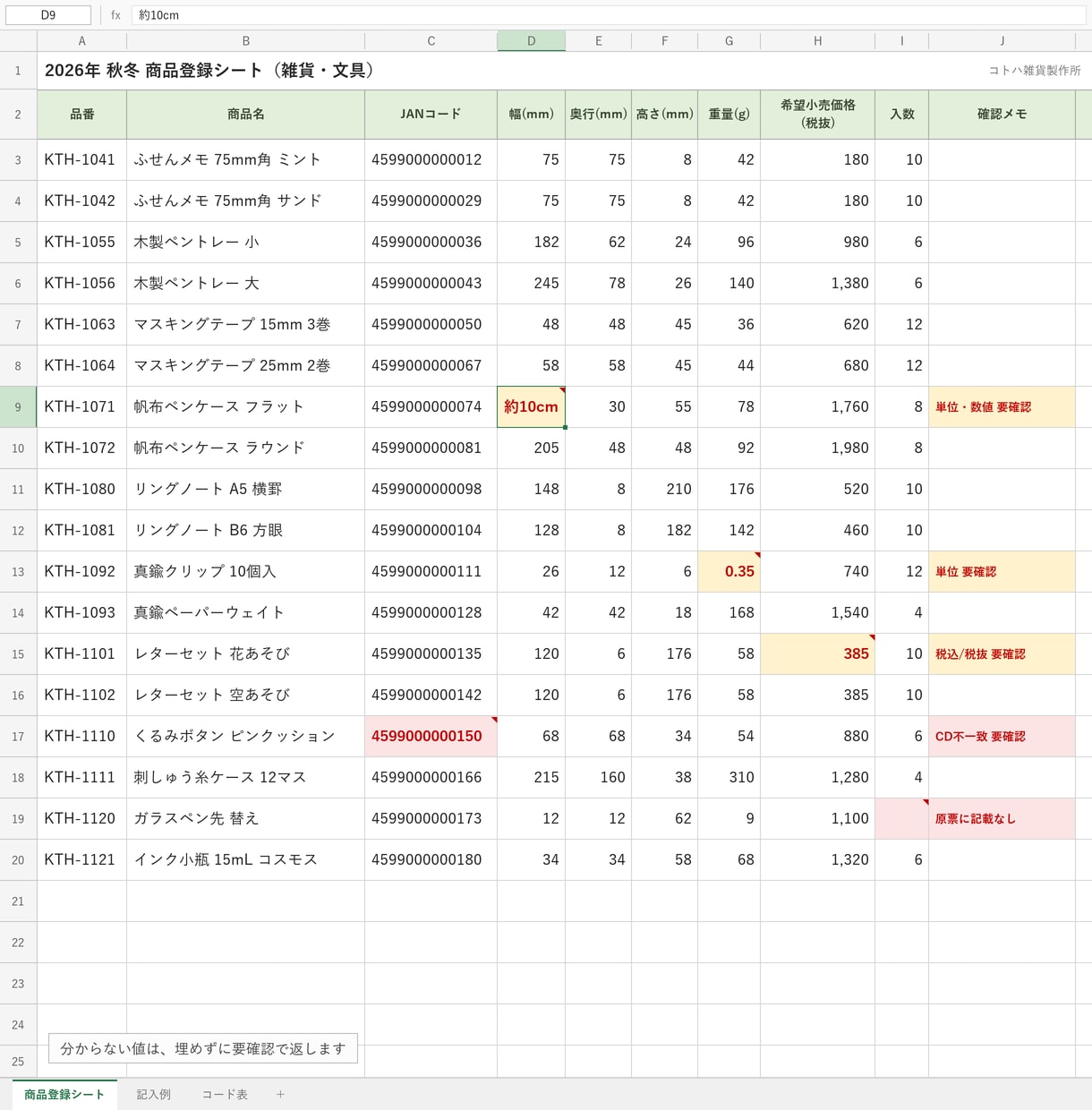The width and height of the screenshot is (1092, 1110).
Task: Select highlighted price 385 for KTH-1101
Action: point(817,654)
